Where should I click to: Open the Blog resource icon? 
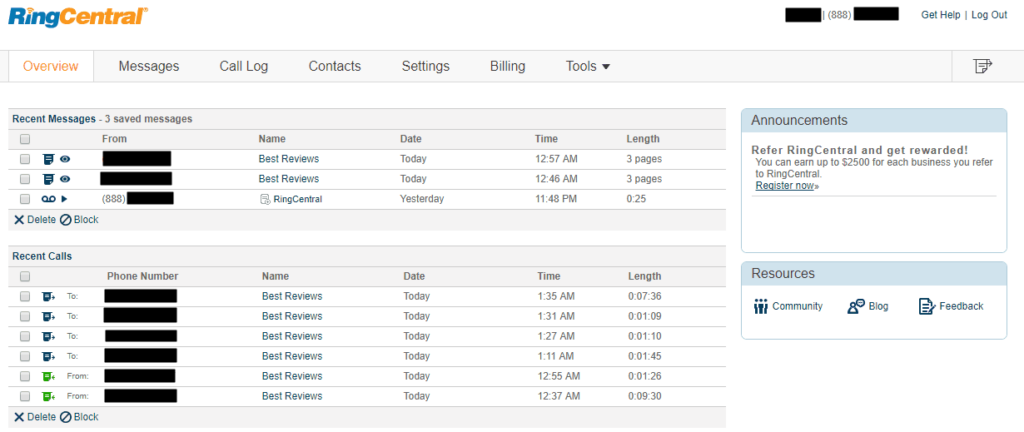click(x=856, y=306)
